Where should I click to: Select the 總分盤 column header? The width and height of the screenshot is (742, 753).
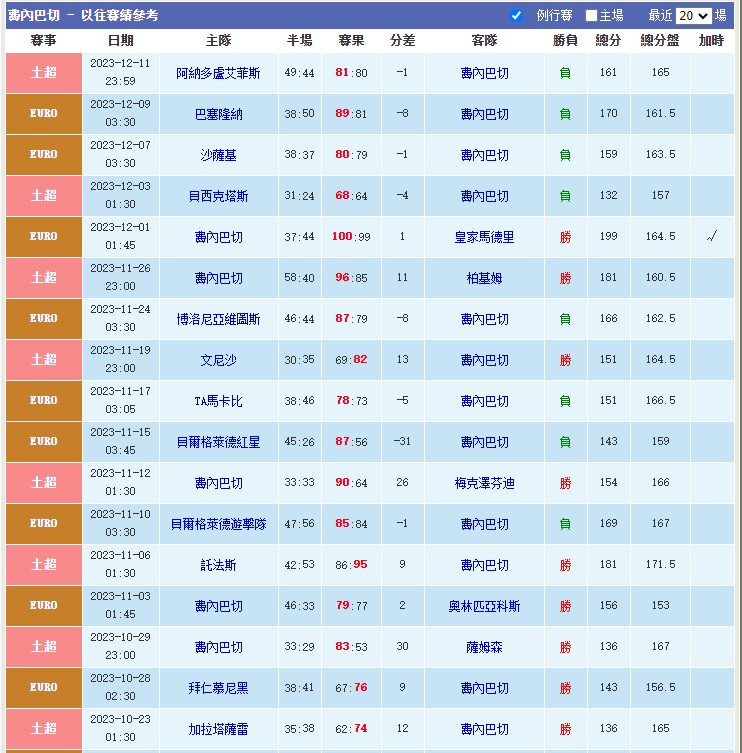(x=660, y=40)
